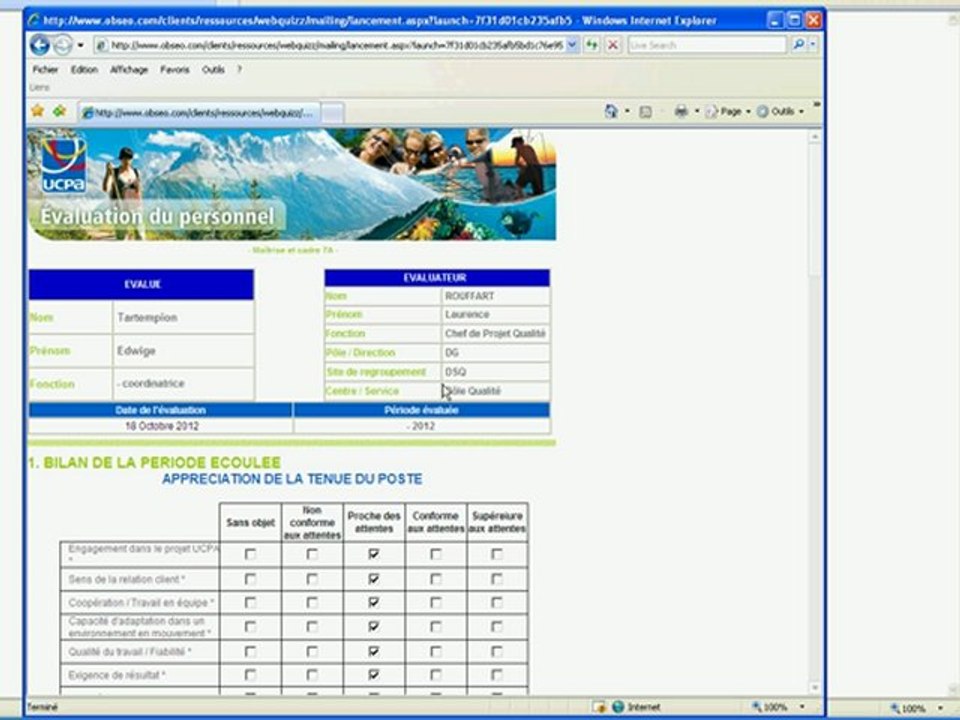Screen dimensions: 960x720
Task: Open Favorites Center star icon
Action: point(37,111)
